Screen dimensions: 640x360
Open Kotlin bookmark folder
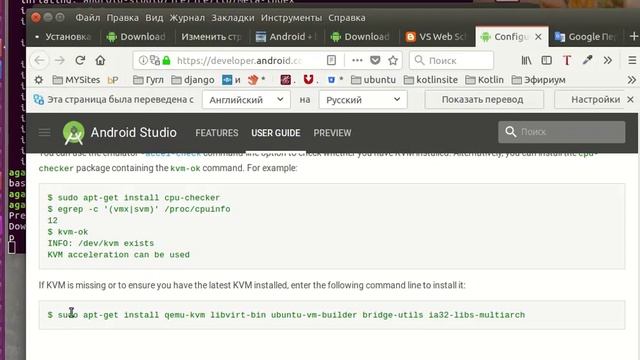point(484,80)
